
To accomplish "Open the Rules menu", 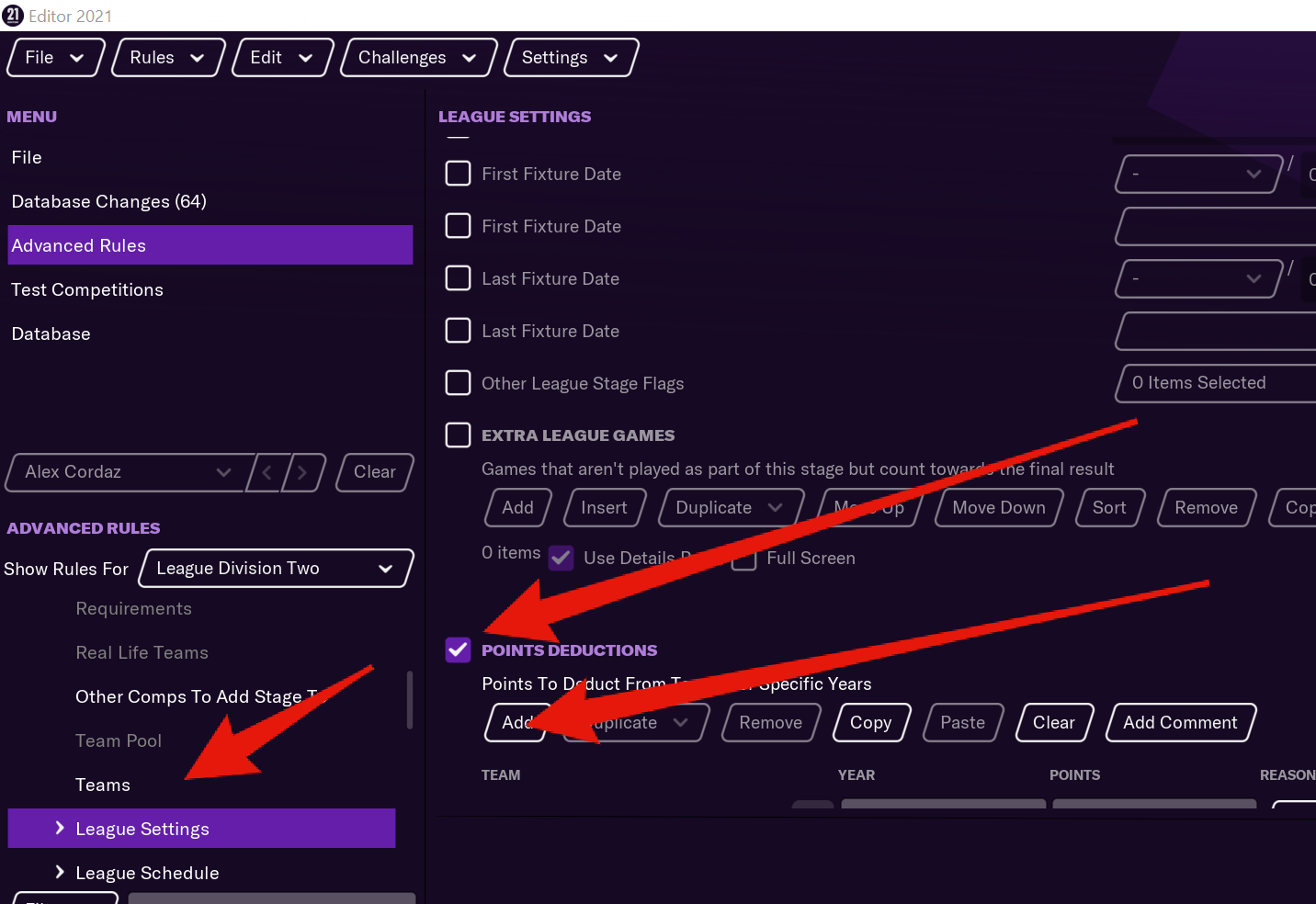I will pyautogui.click(x=166, y=57).
